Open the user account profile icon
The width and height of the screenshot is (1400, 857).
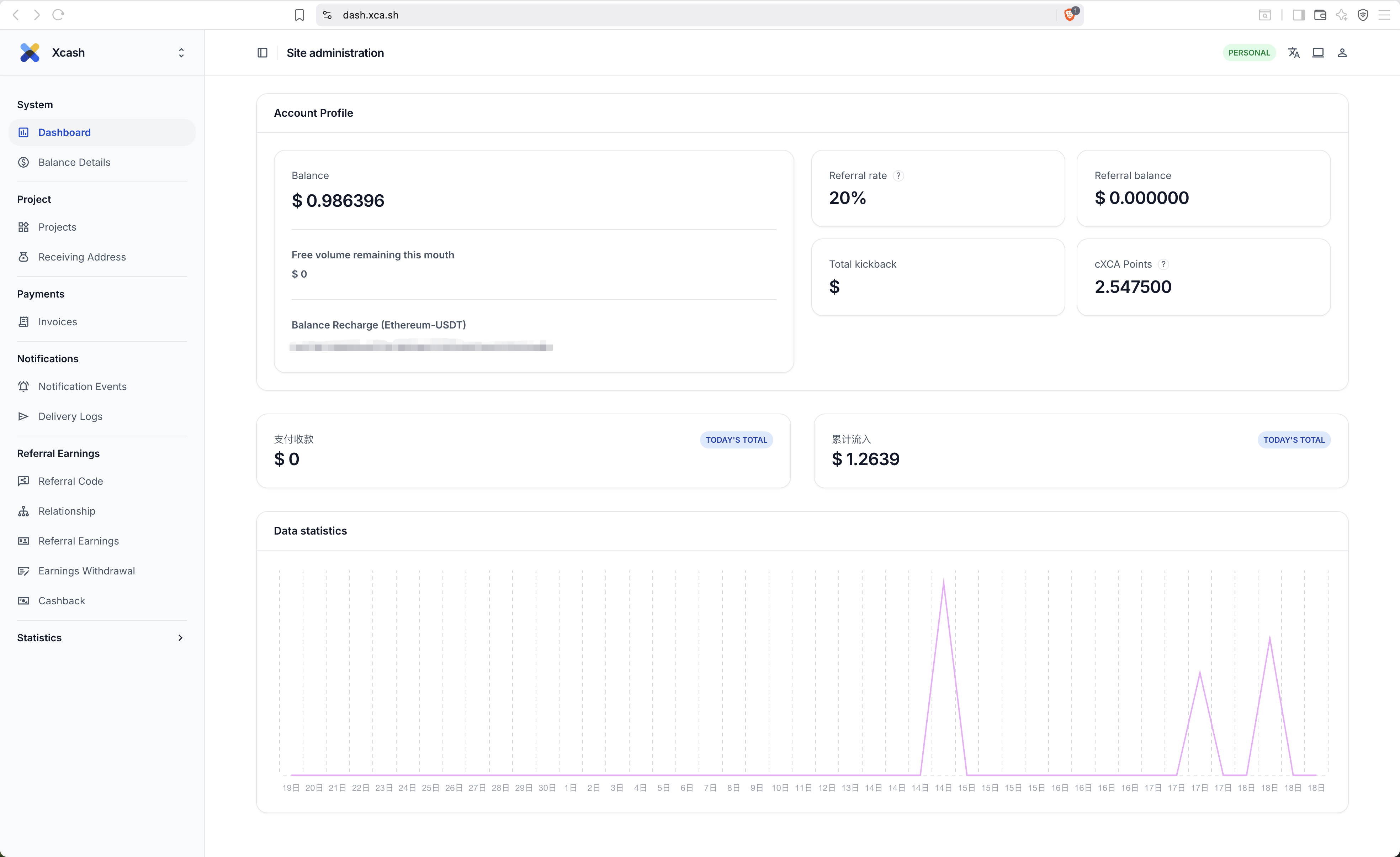click(1342, 53)
